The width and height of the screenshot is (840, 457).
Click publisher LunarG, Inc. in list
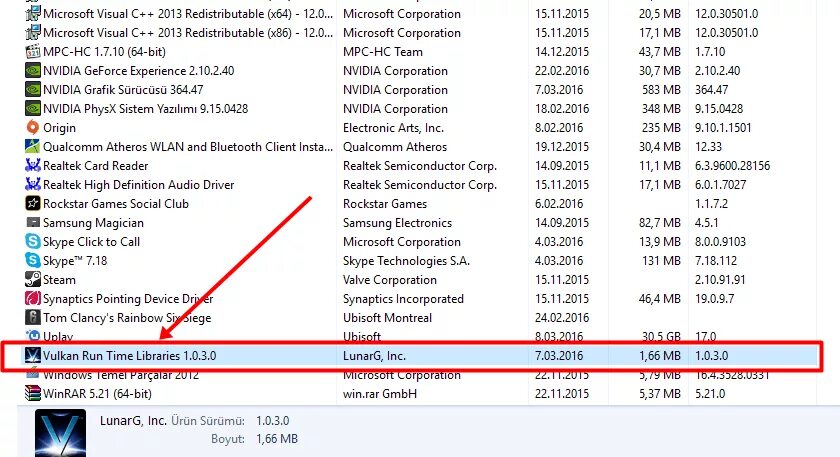pyautogui.click(x=374, y=356)
